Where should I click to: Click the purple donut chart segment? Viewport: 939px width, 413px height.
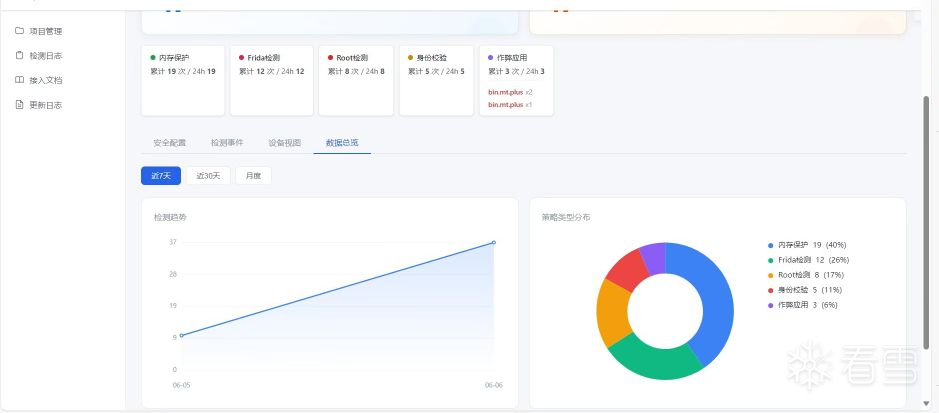tap(654, 257)
